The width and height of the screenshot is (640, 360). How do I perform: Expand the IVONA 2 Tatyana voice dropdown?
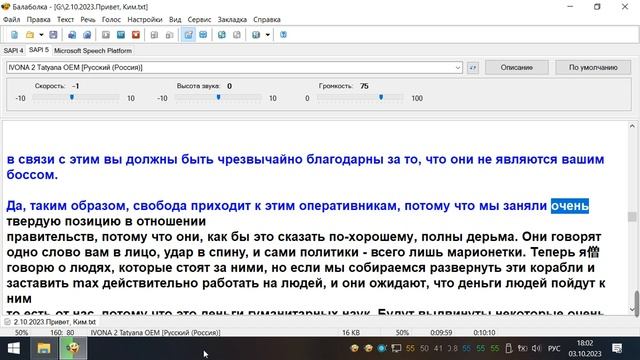tap(458, 68)
